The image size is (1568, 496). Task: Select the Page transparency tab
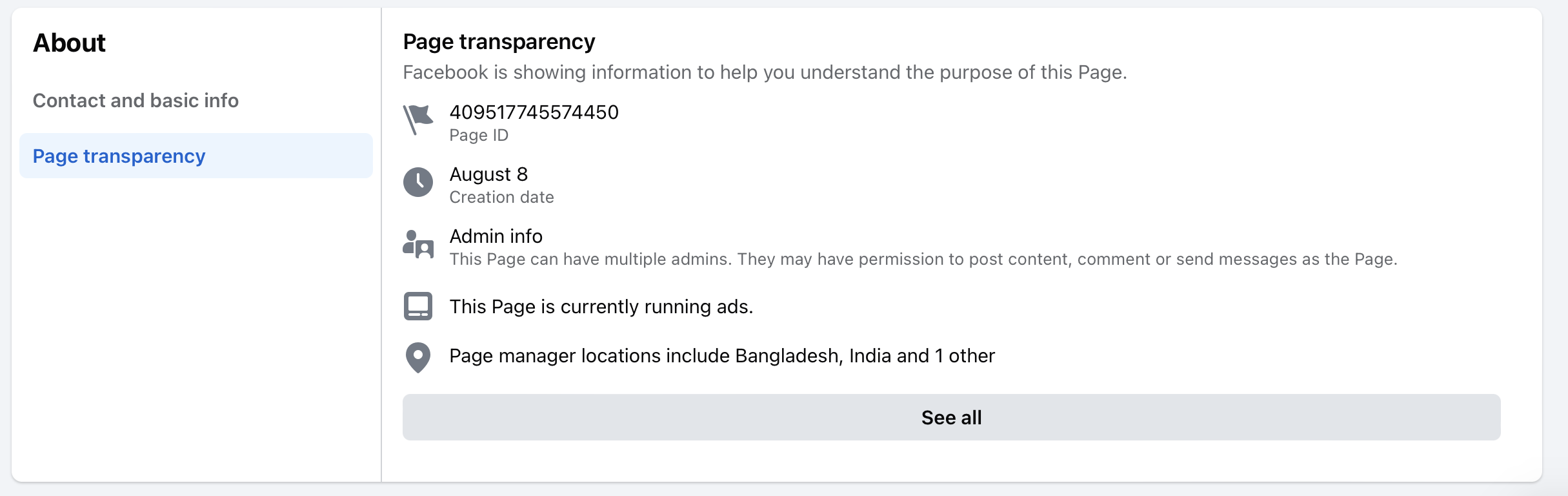[196, 156]
